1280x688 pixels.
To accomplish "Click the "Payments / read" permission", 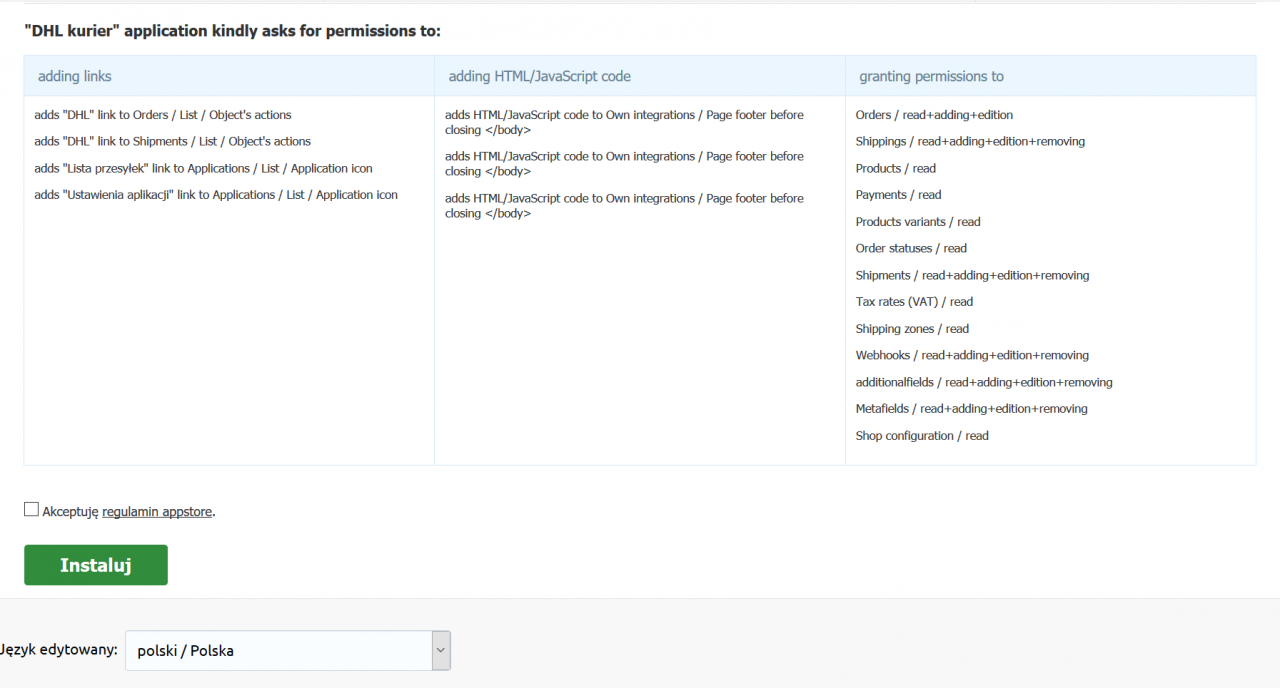I will [x=899, y=195].
